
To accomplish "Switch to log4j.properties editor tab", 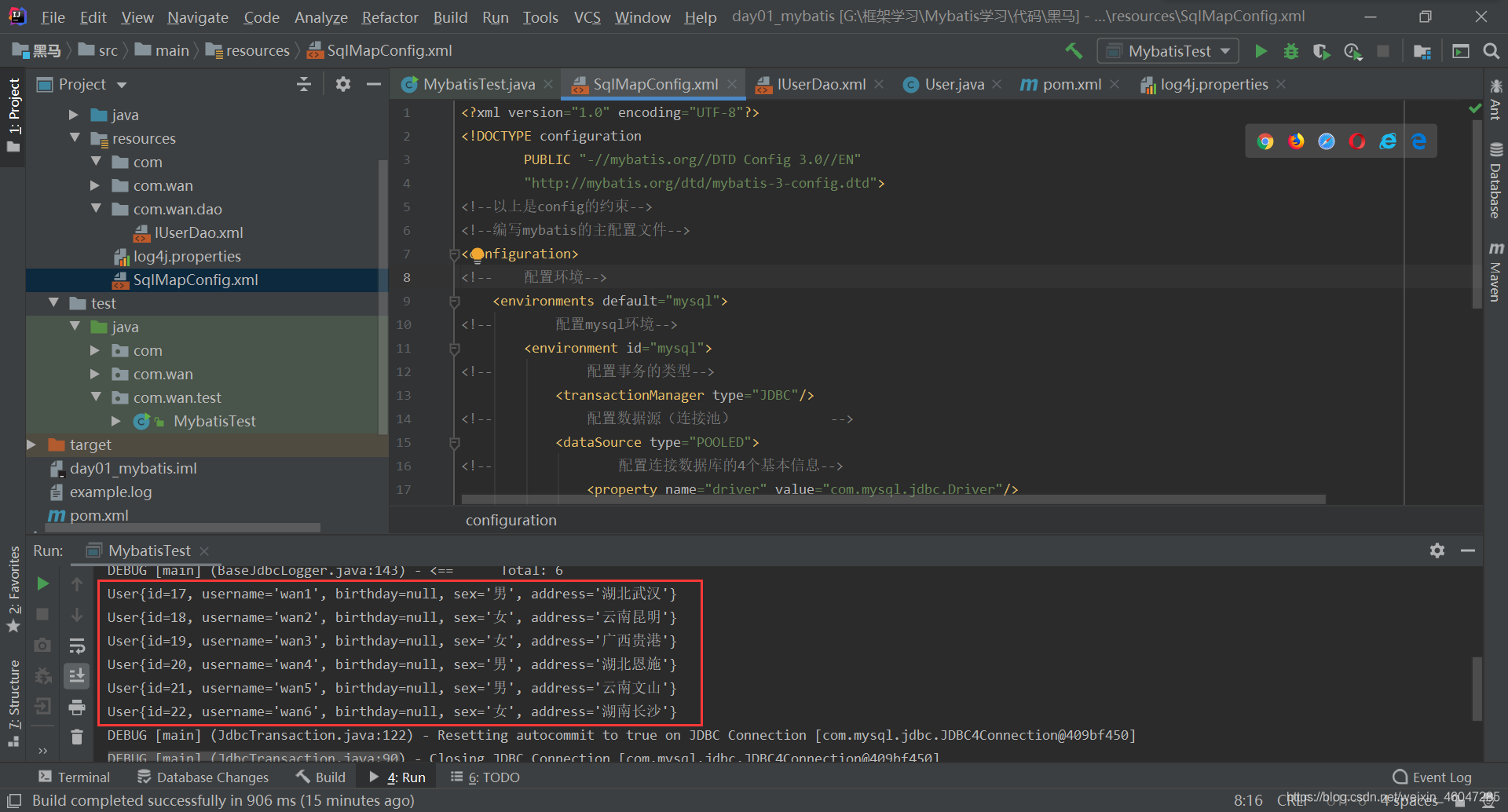I will (x=1213, y=84).
